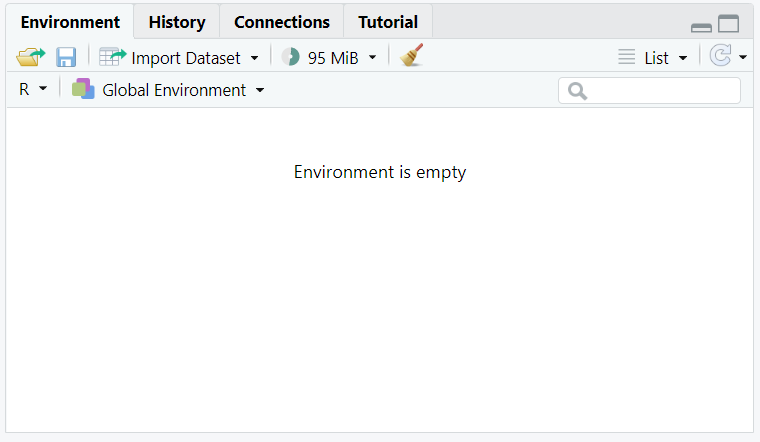Clear objects with the broom icon

pyautogui.click(x=412, y=55)
